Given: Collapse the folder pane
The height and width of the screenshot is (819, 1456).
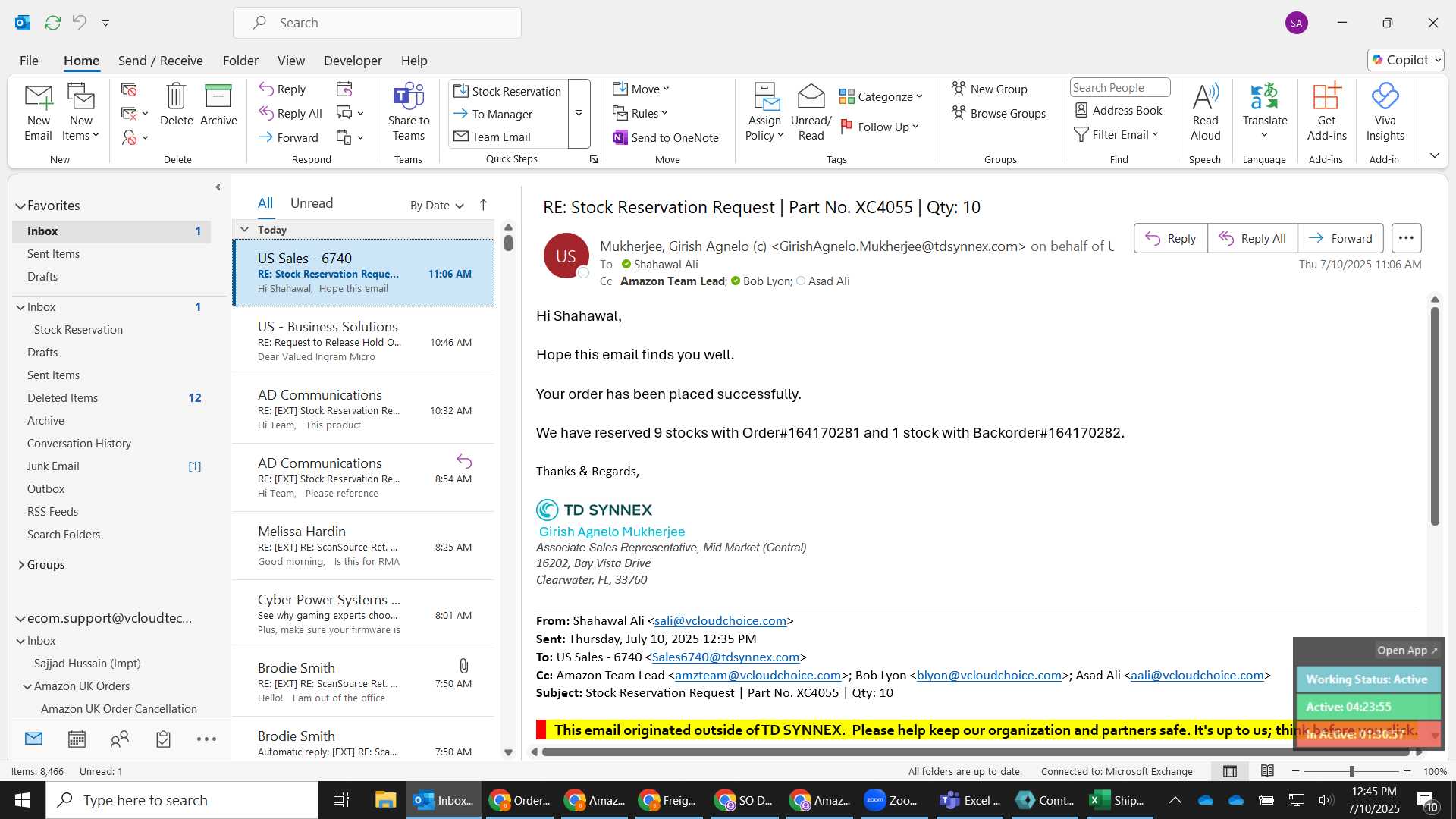Looking at the screenshot, I should 218,187.
